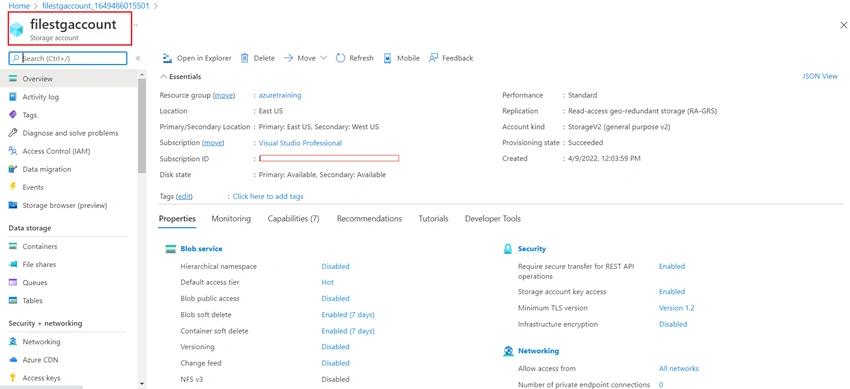This screenshot has height=389, width=850.
Task: Click Blob soft delete Enabled (7 days)
Action: 348,315
